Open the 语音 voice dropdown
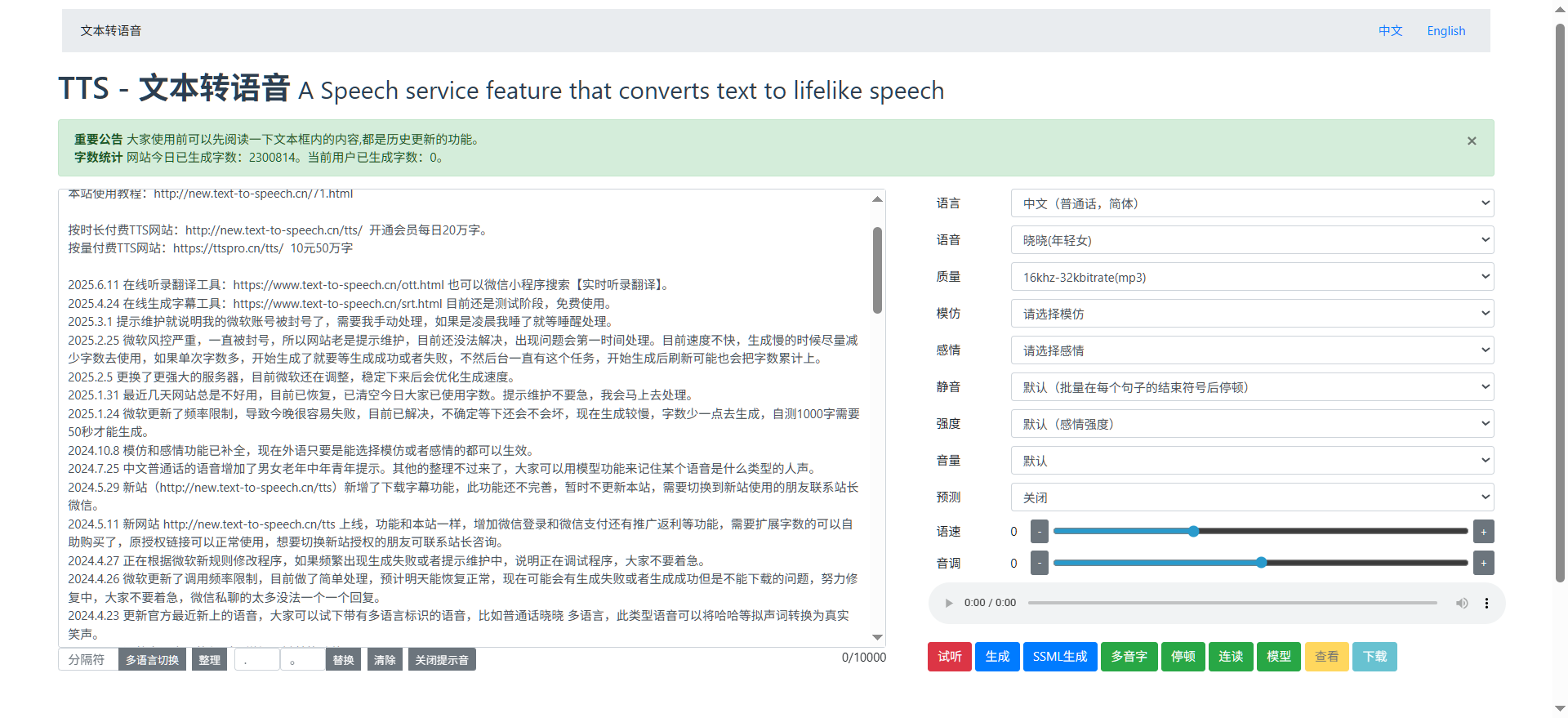The width and height of the screenshot is (1568, 718). 1251,240
